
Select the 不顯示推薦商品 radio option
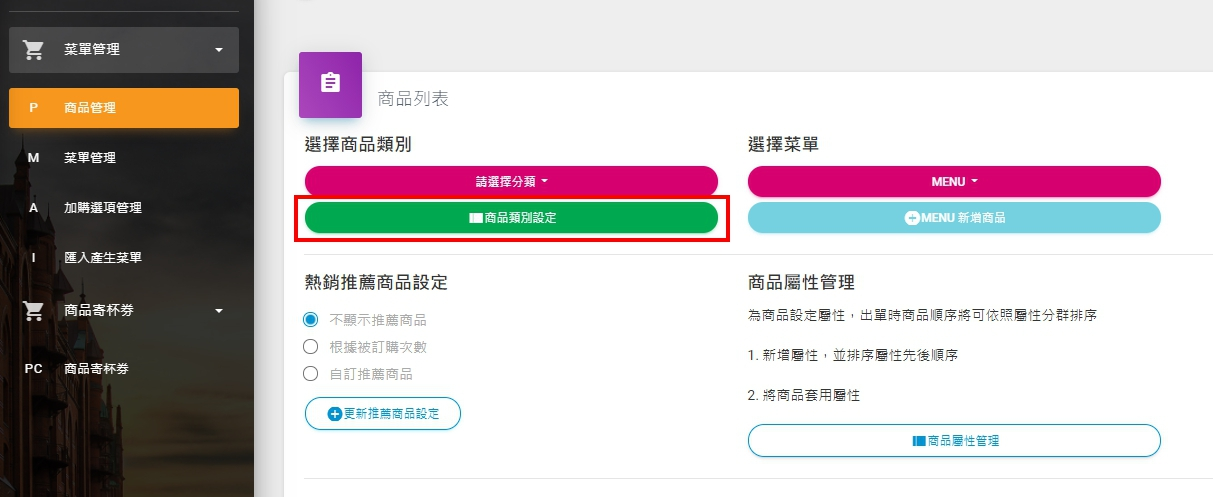point(310,320)
